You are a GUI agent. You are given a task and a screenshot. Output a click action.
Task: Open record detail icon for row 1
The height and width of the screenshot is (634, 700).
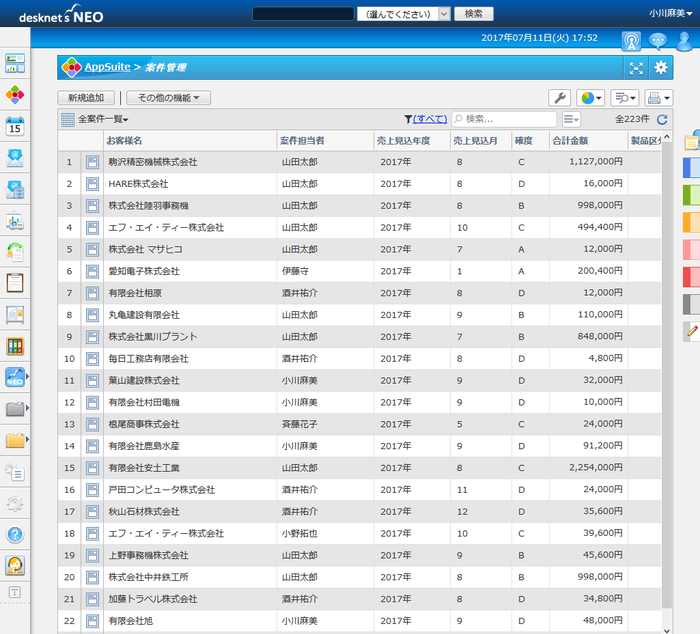click(92, 162)
